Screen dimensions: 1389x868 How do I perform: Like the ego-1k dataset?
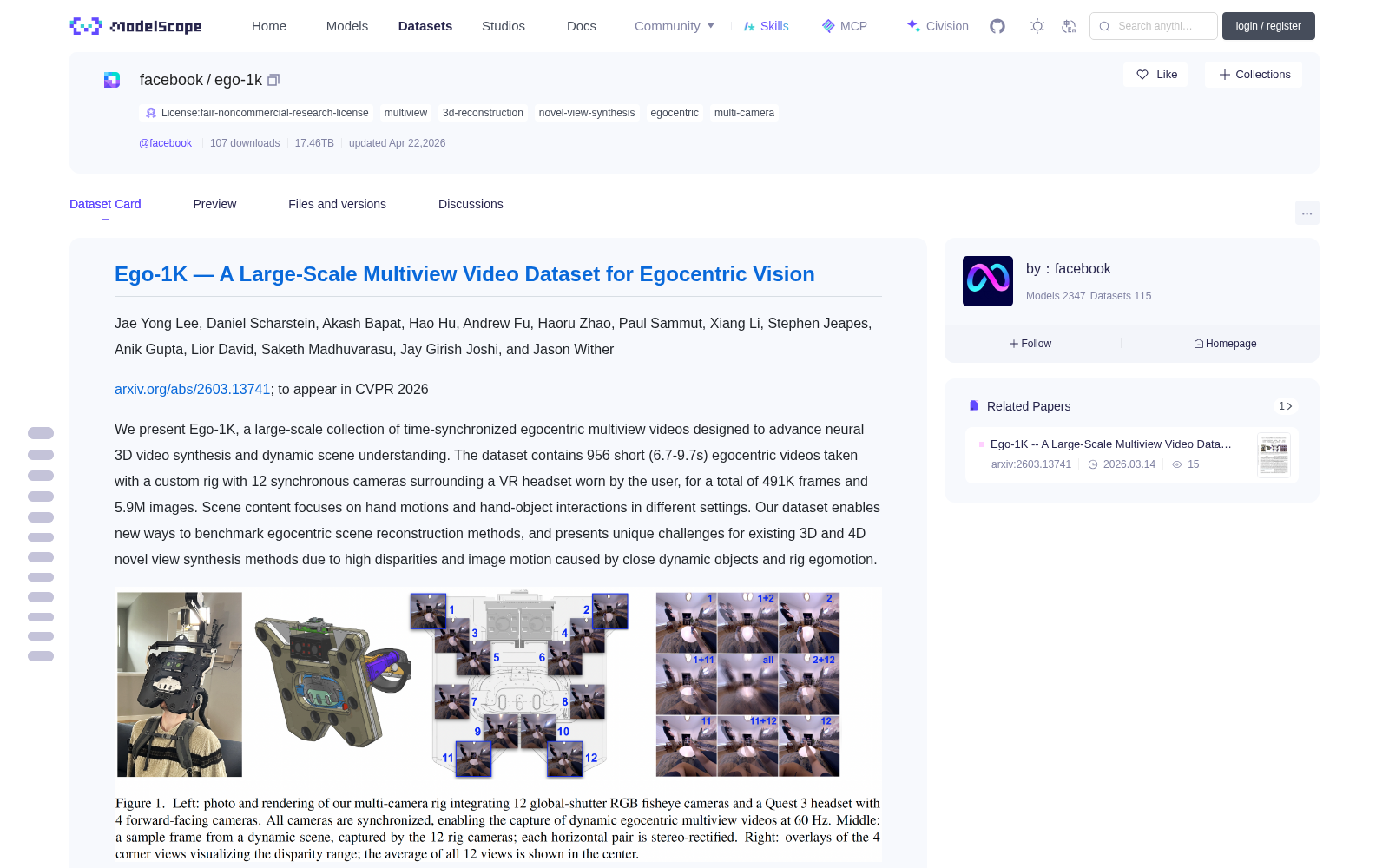tap(1156, 75)
